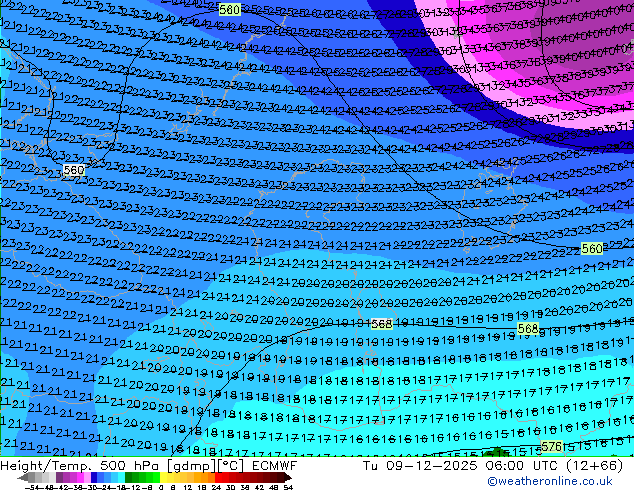Click the yellow swatch in the temperature legend
The height and width of the screenshot is (490, 634).
tap(163, 477)
